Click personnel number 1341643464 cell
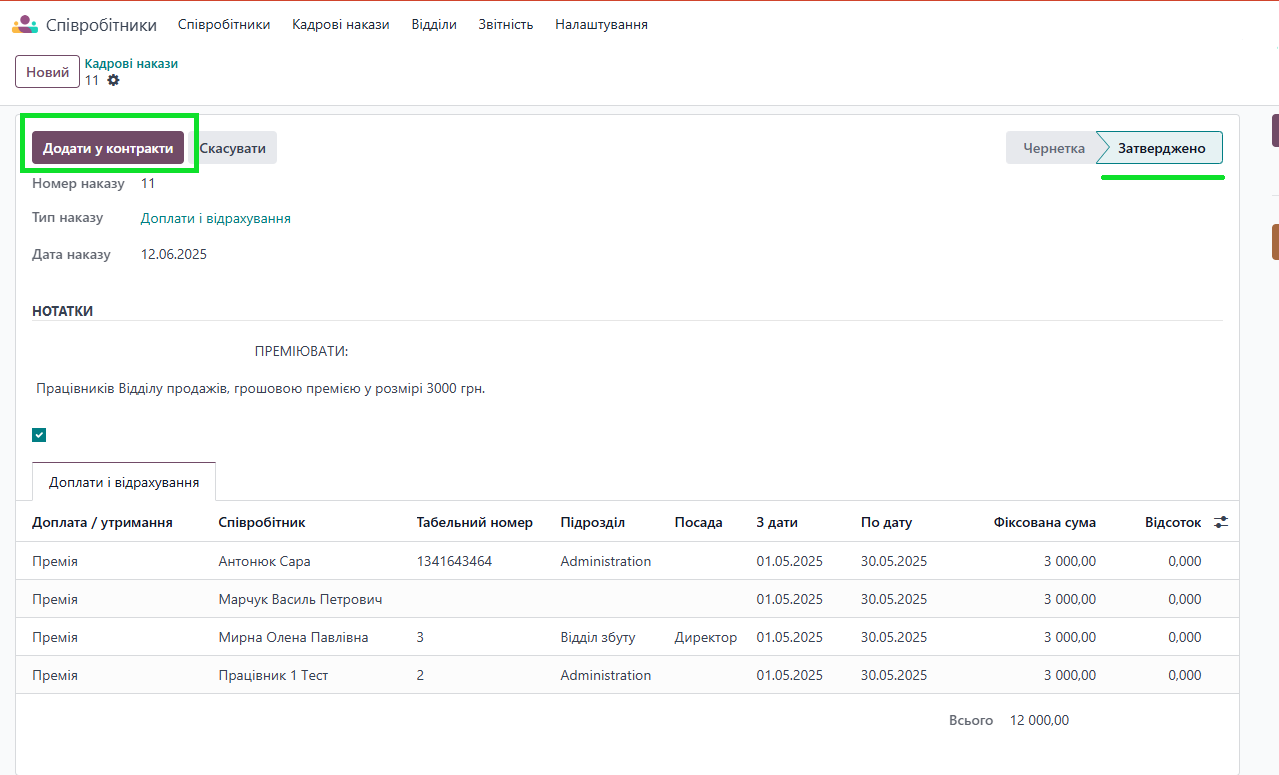The height and width of the screenshot is (775, 1279). click(454, 561)
